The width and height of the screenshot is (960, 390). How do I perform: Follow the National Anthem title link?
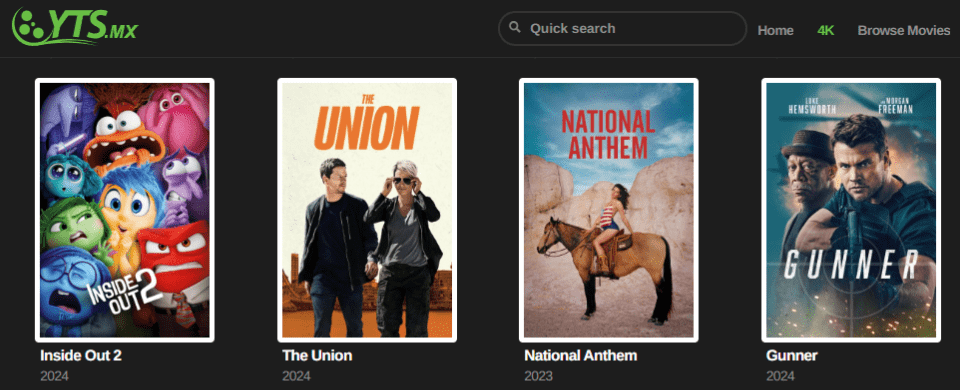click(580, 355)
